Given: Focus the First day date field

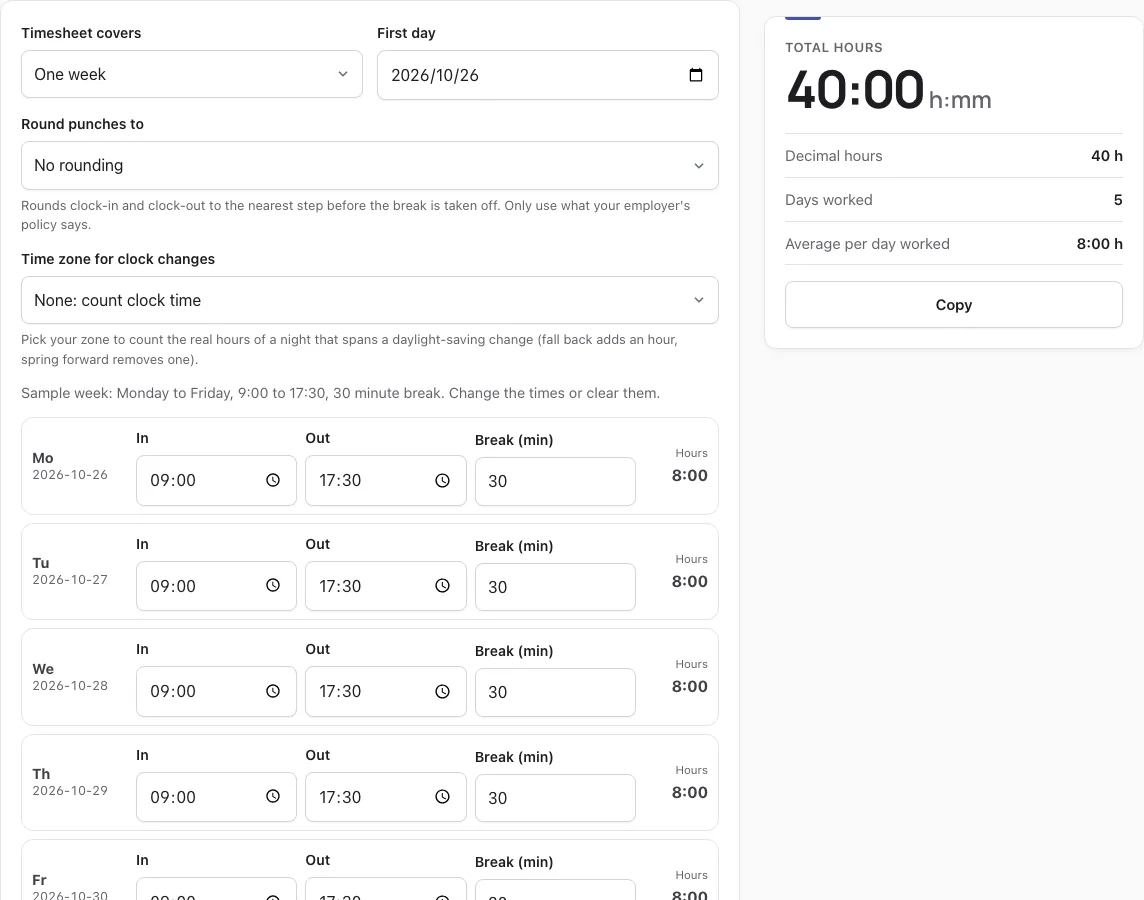Looking at the screenshot, I should (x=548, y=75).
